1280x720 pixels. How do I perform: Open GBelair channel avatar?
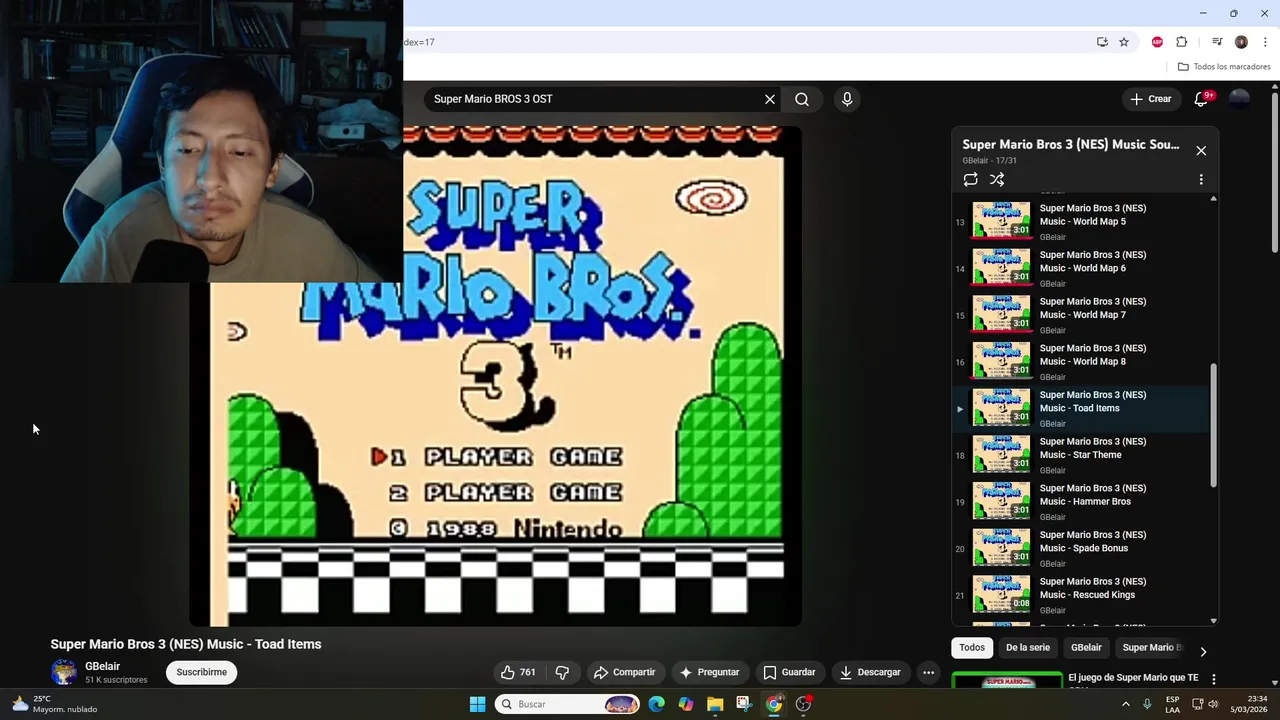pos(64,672)
